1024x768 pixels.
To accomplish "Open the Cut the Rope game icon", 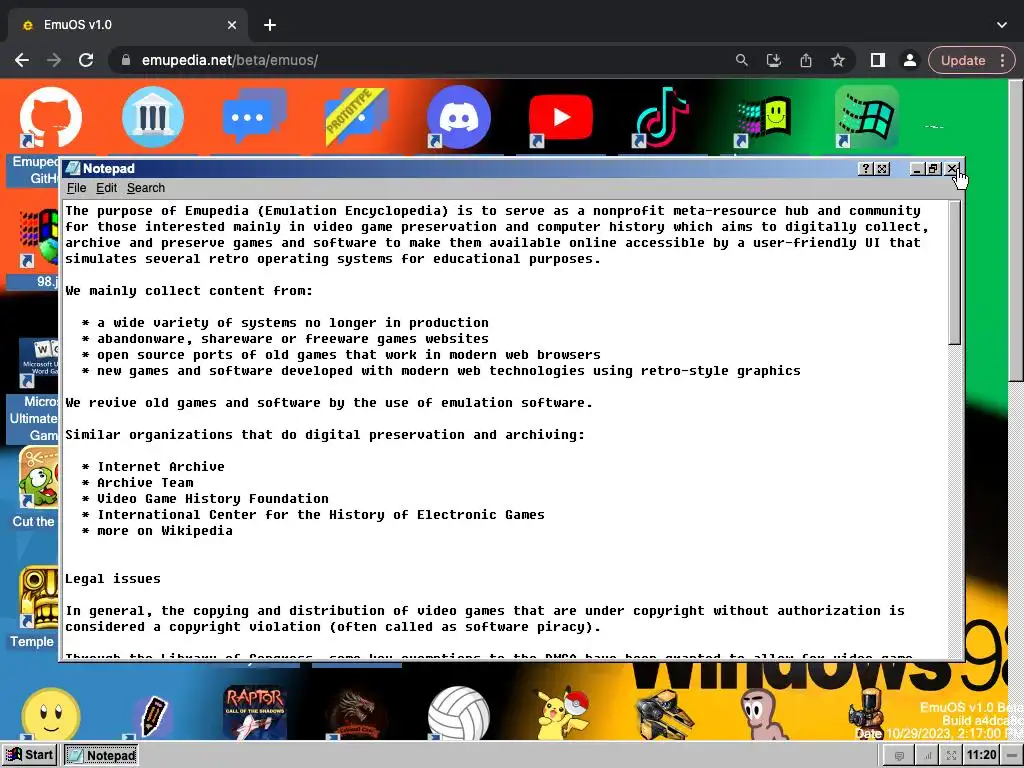I will 39,477.
